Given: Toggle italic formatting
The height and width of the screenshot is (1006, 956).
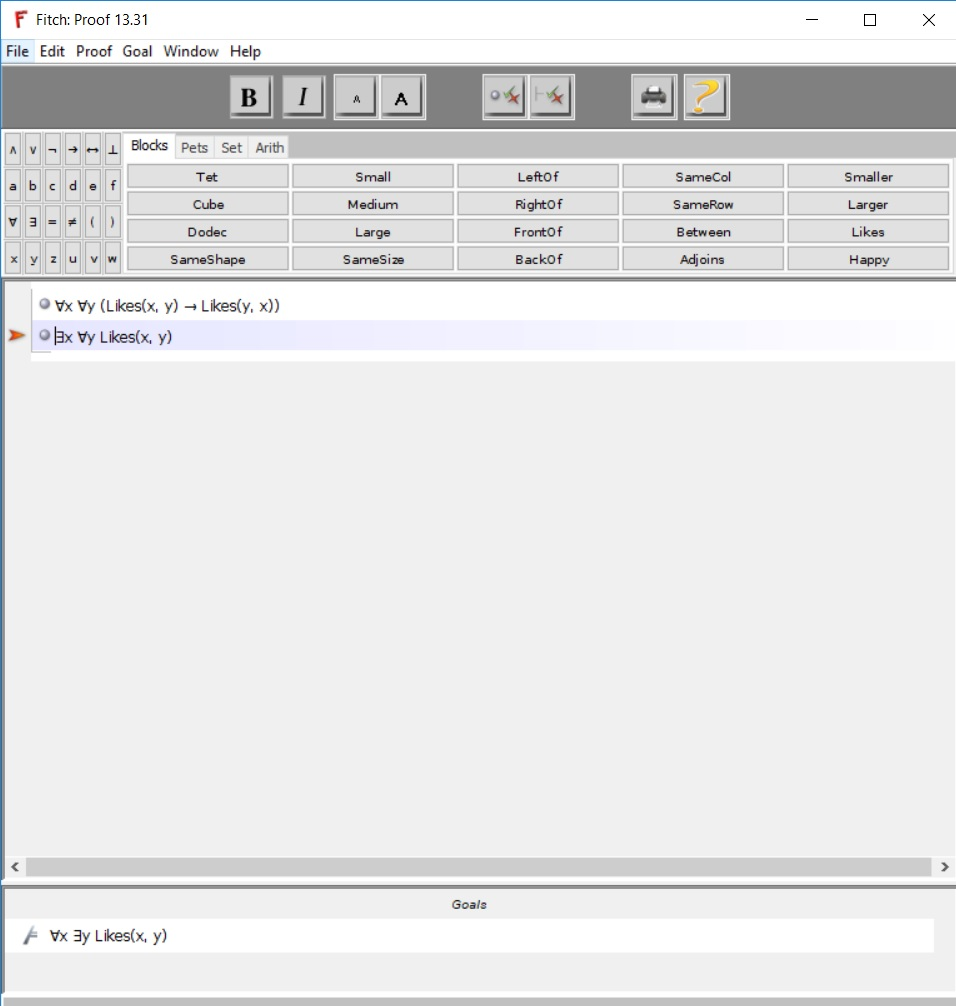Looking at the screenshot, I should pos(303,96).
